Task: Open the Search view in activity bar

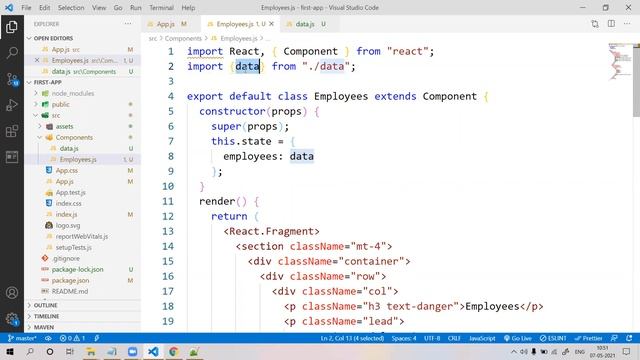Action: click(12, 53)
